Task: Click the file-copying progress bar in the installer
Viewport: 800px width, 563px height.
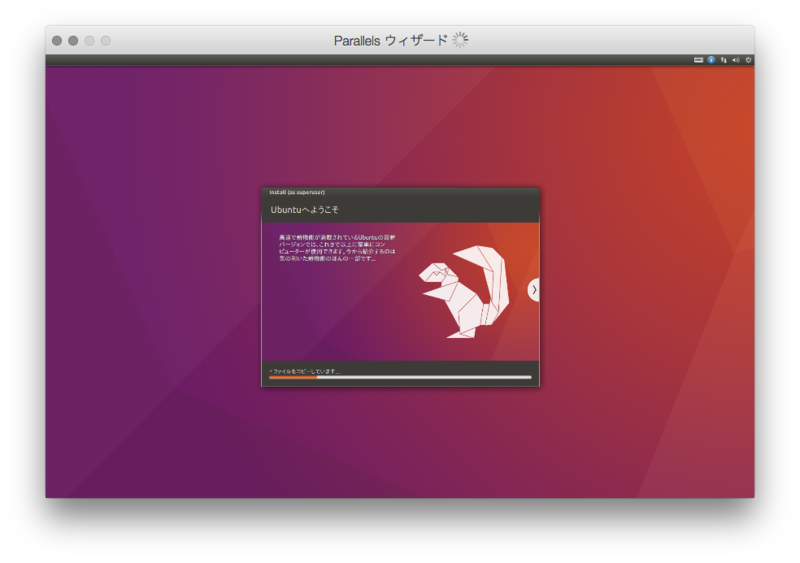Action: pyautogui.click(x=400, y=377)
